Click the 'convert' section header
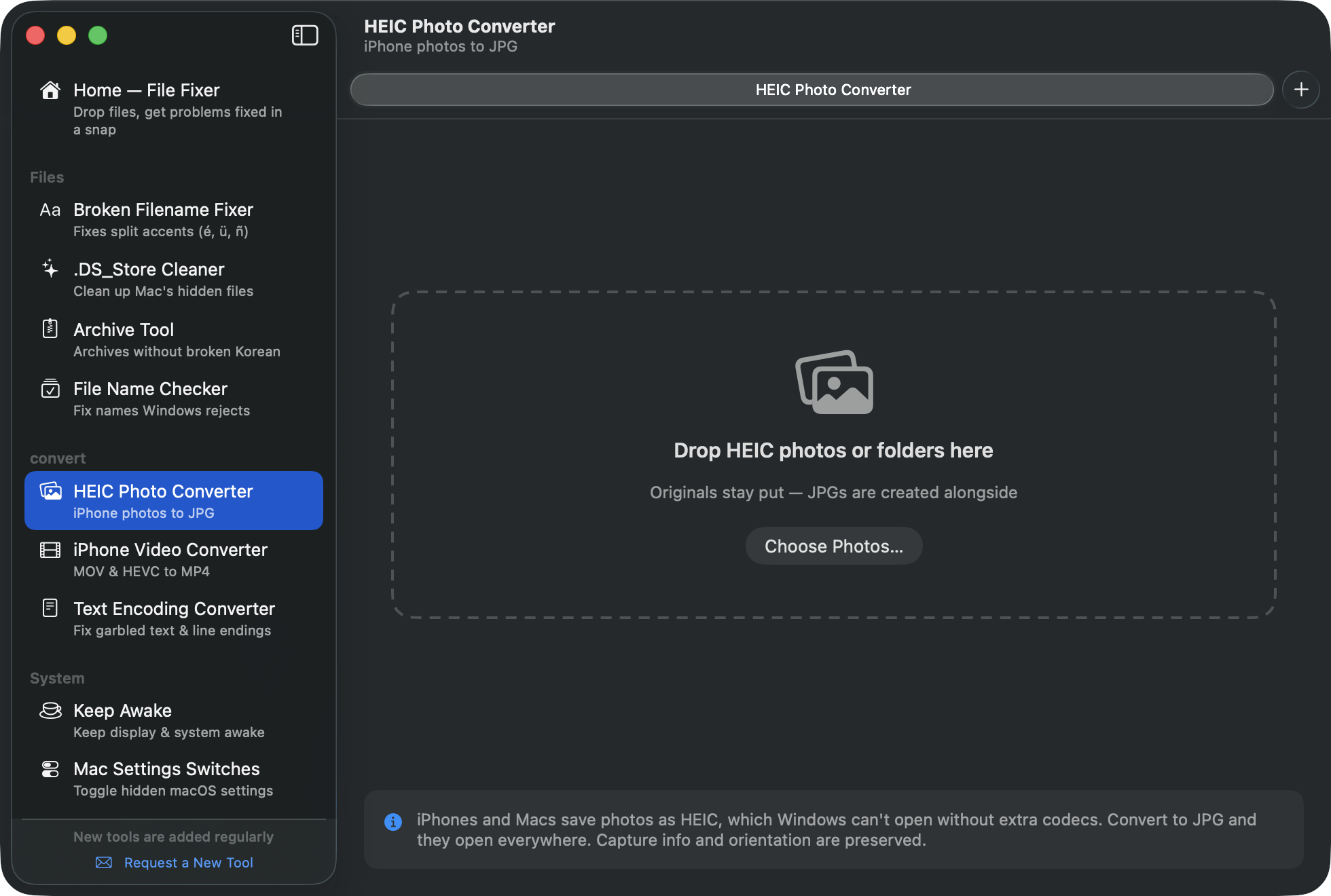This screenshot has height=896, width=1331. click(x=58, y=458)
